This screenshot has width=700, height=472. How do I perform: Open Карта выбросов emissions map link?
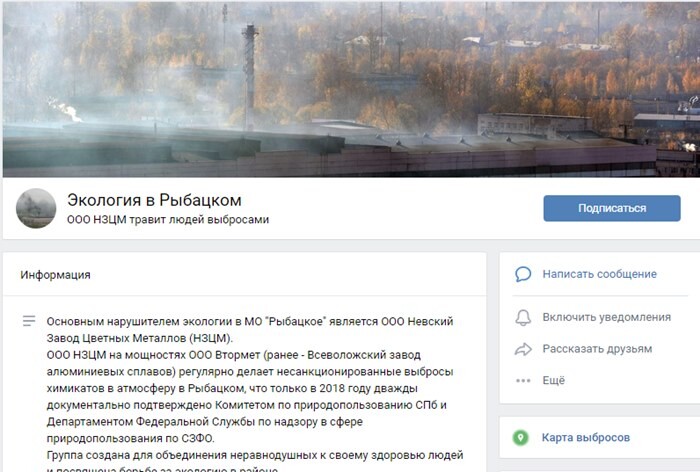585,438
